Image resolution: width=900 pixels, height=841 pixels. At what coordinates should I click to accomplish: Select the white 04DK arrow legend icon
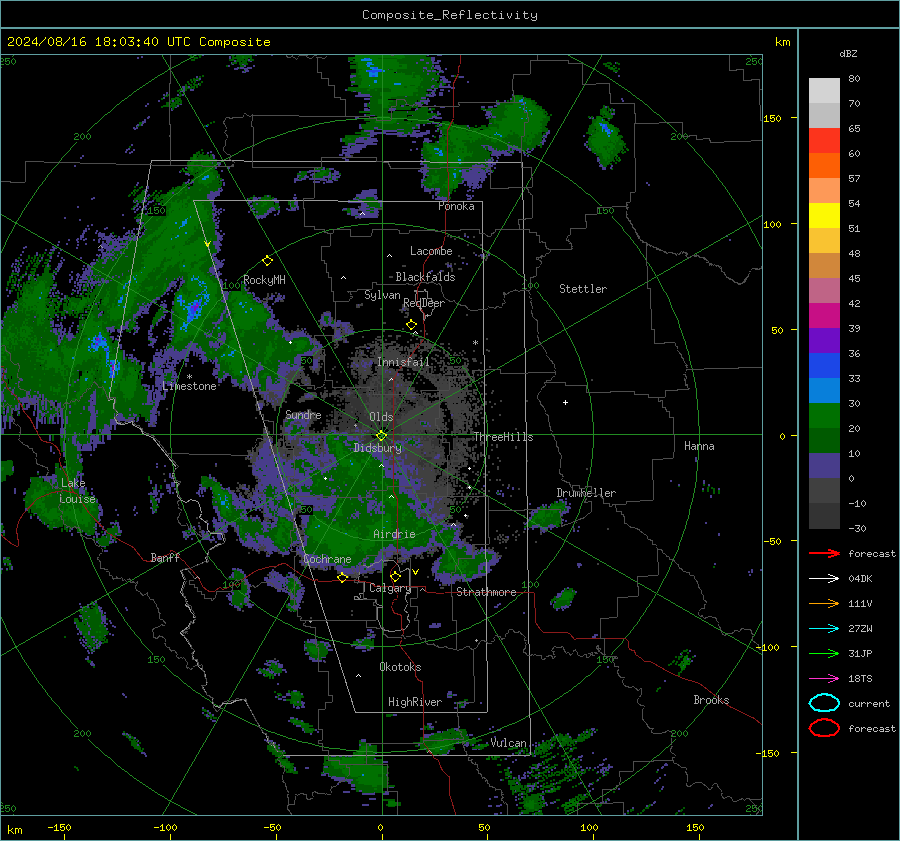click(824, 579)
